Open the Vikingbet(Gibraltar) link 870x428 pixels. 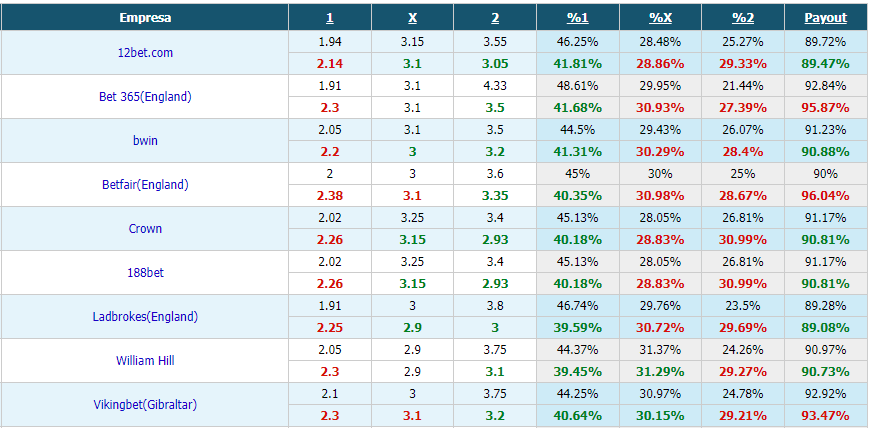(145, 405)
